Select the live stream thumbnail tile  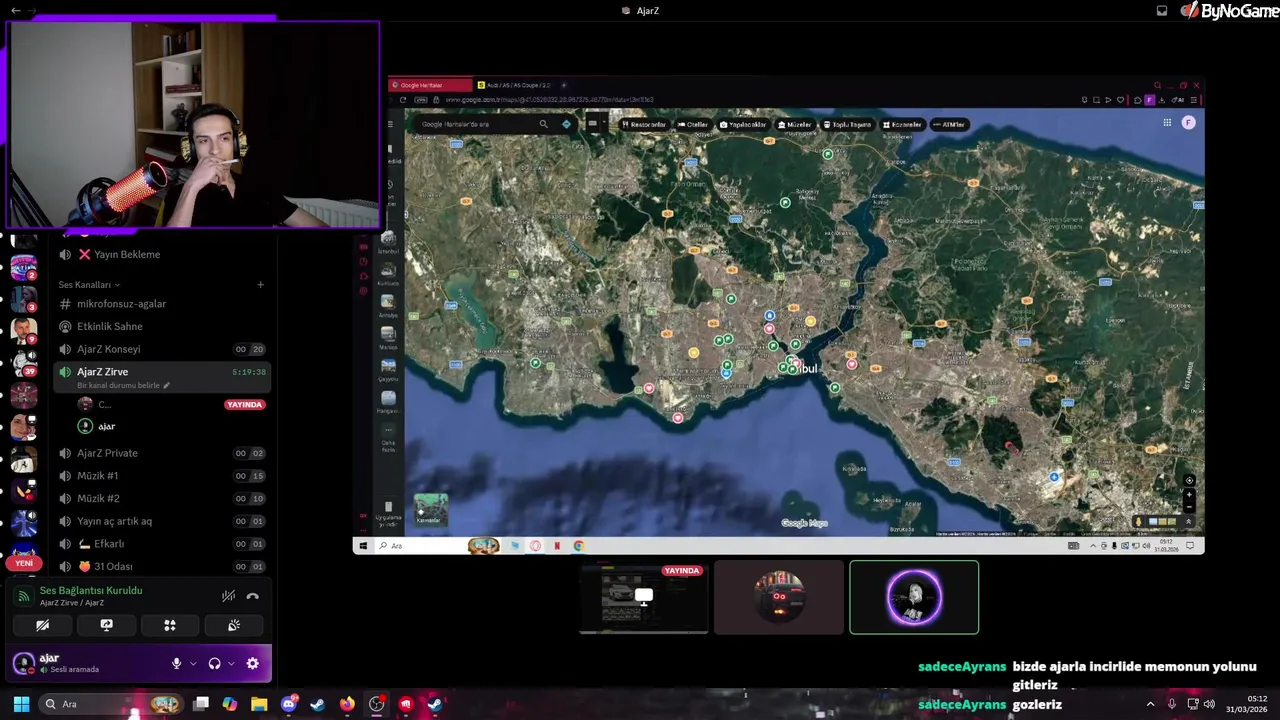(644, 597)
